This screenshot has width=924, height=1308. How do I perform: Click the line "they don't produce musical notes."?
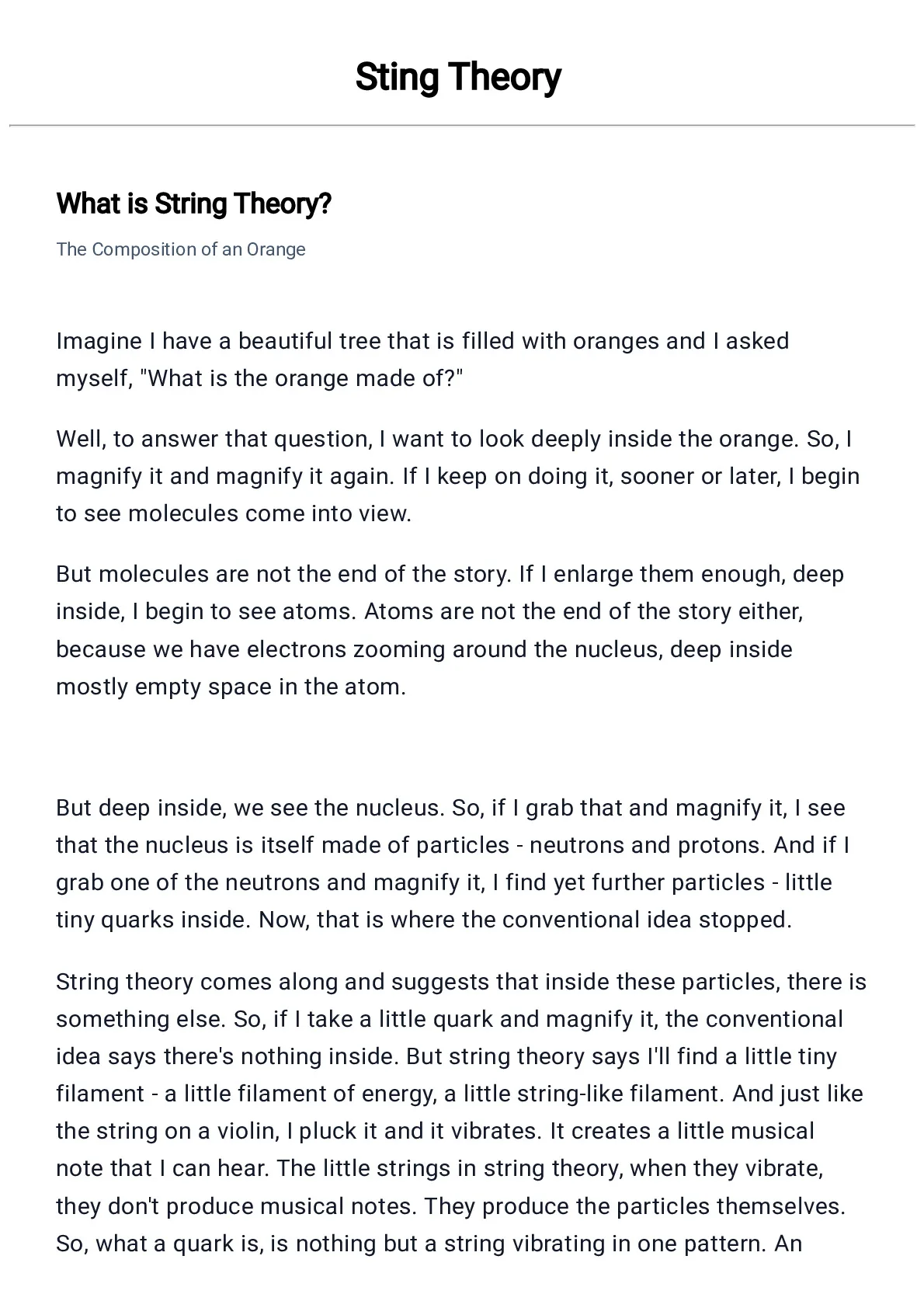pos(450,1206)
